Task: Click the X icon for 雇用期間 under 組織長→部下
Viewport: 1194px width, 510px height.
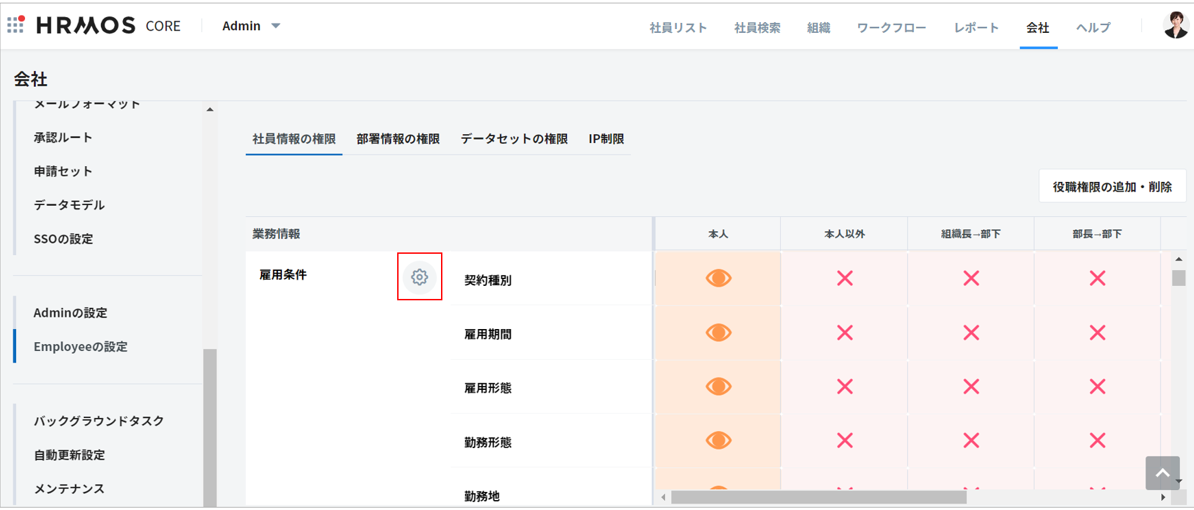Action: pyautogui.click(x=971, y=332)
